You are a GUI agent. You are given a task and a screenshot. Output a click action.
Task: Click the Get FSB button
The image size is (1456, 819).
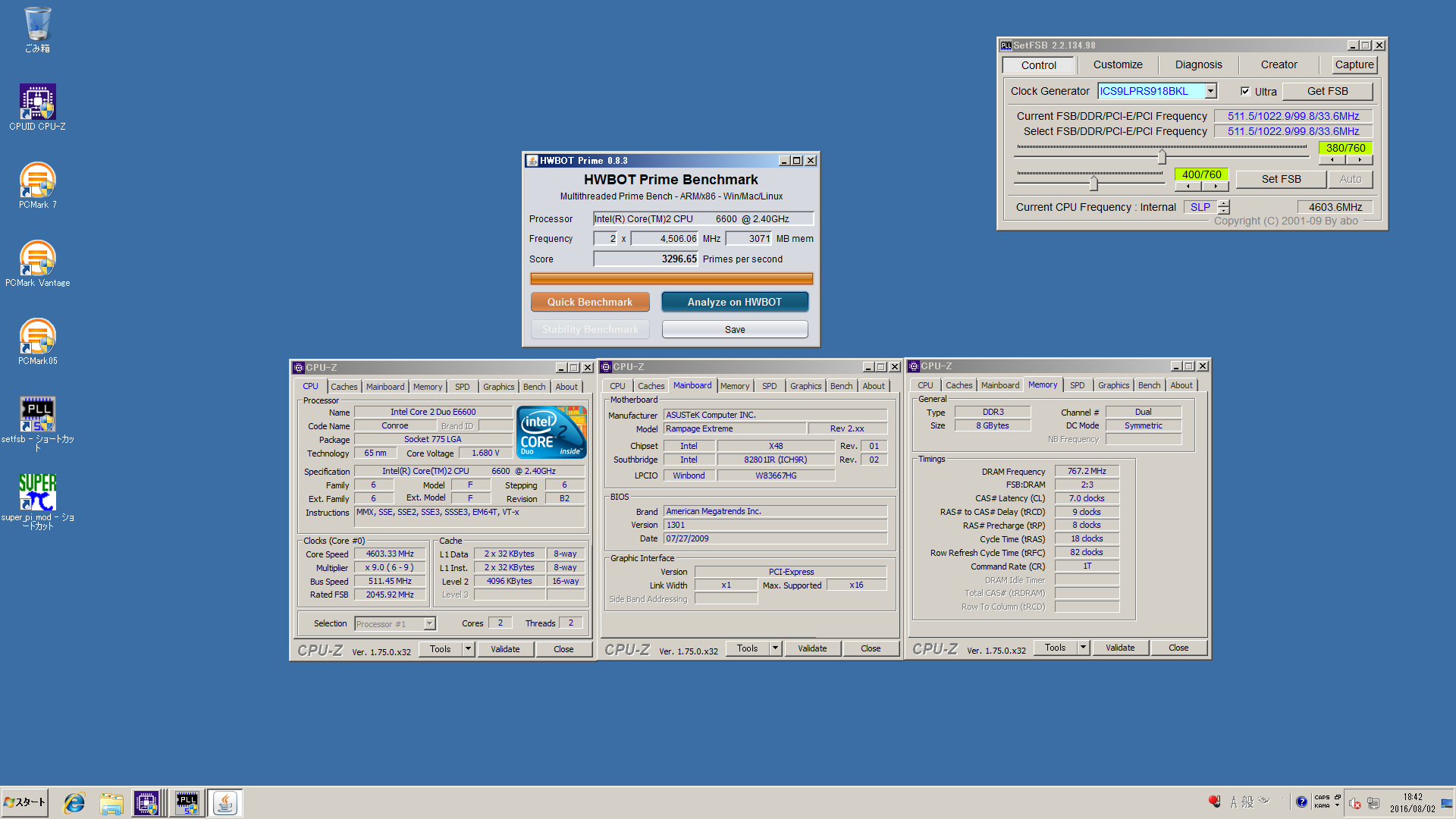pos(1327,91)
